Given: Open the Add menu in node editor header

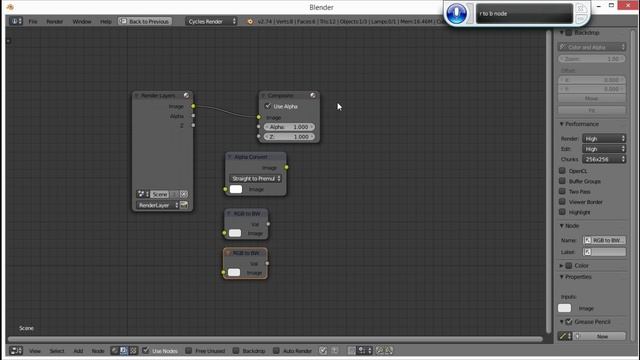Looking at the screenshot, I should (x=78, y=351).
